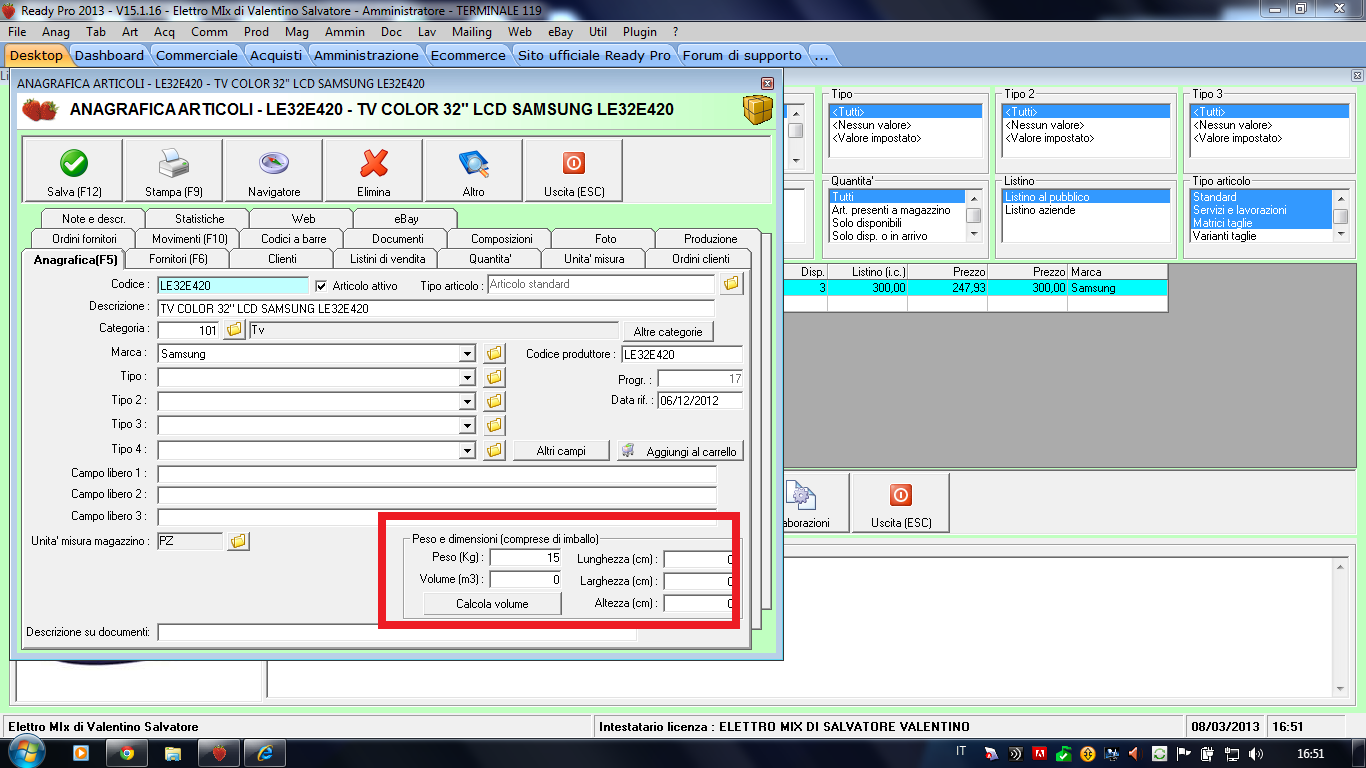The height and width of the screenshot is (768, 1366).
Task: Switch to the Dashboard workspace tab
Action: (x=109, y=55)
